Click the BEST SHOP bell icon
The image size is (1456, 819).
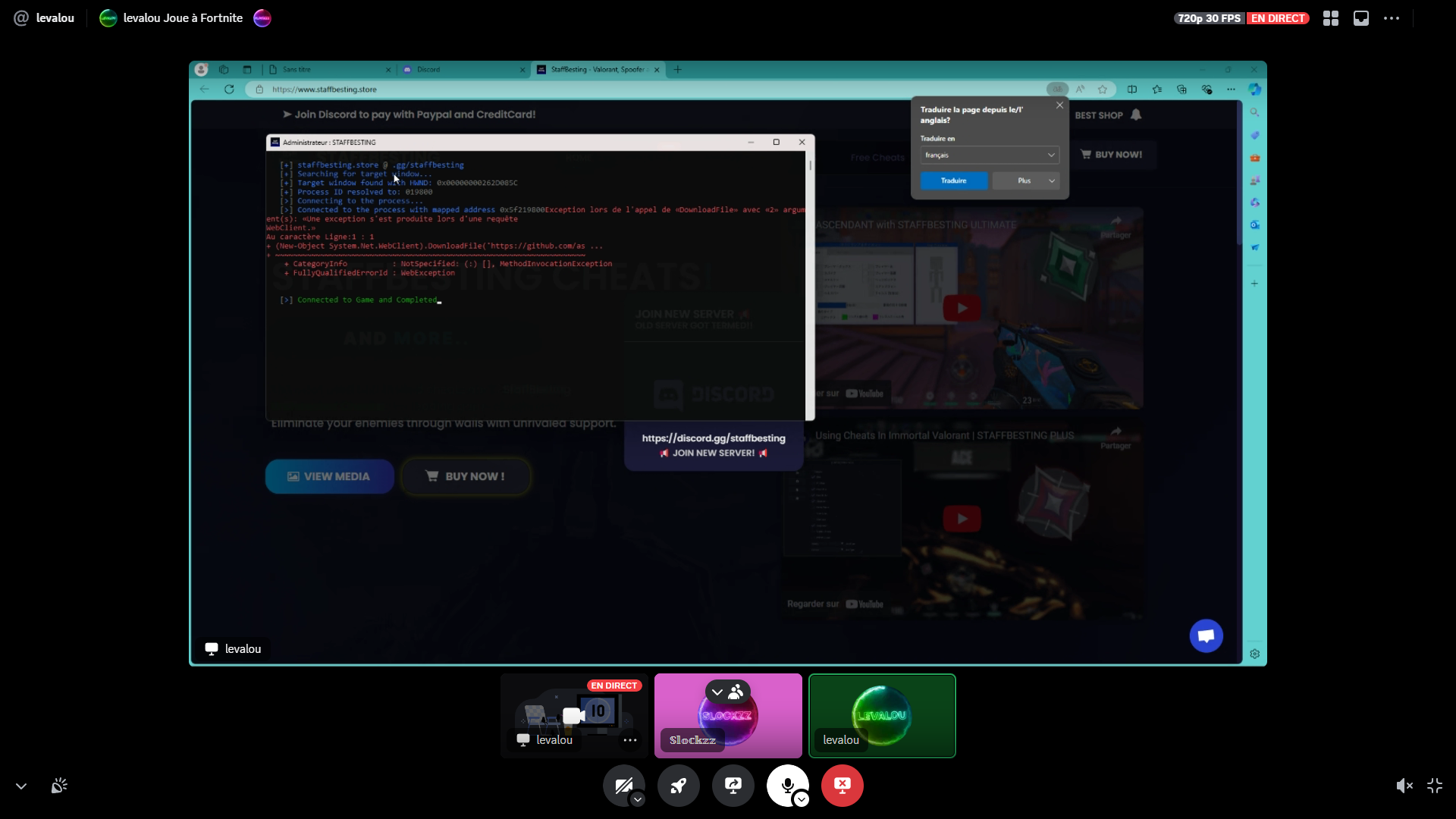[x=1136, y=115]
